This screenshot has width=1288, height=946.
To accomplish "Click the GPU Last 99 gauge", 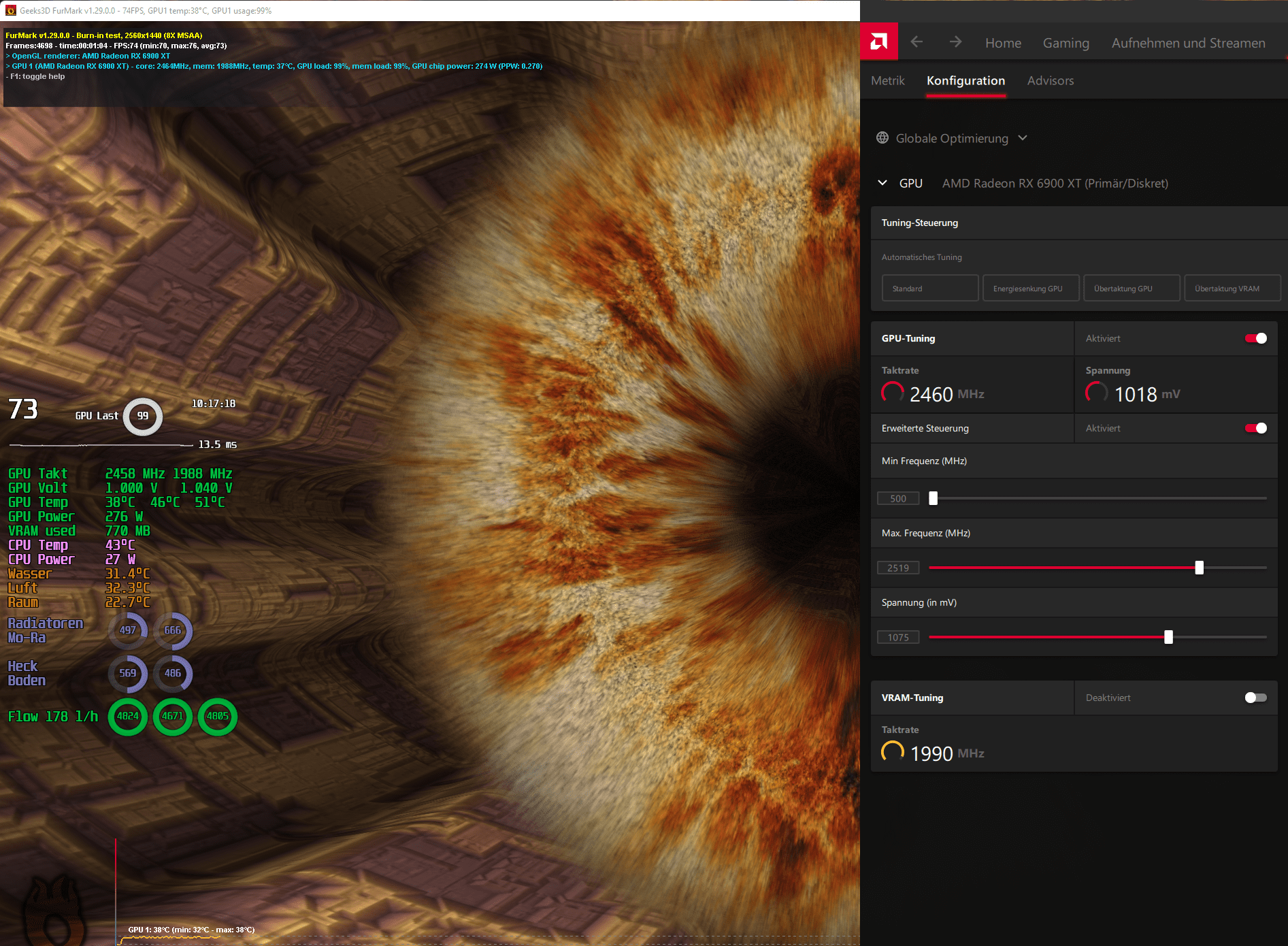I will (x=143, y=416).
